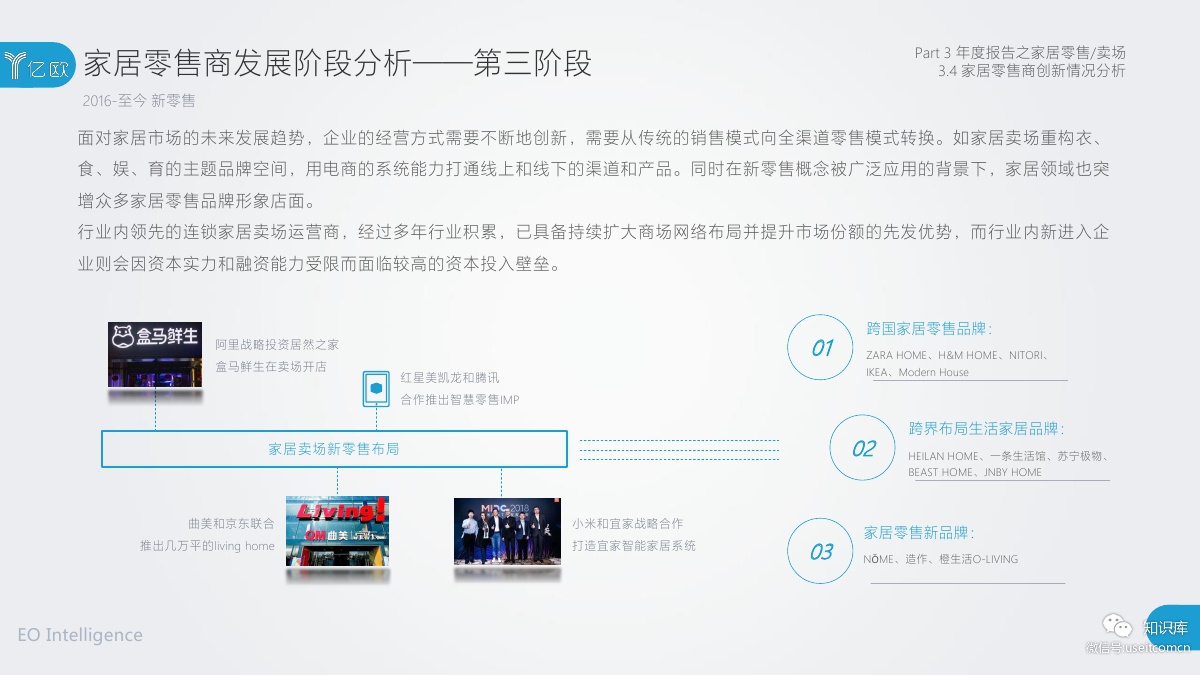Image resolution: width=1200 pixels, height=675 pixels.
Task: Click the 亿欧 logo badge
Action: pyautogui.click(x=37, y=65)
